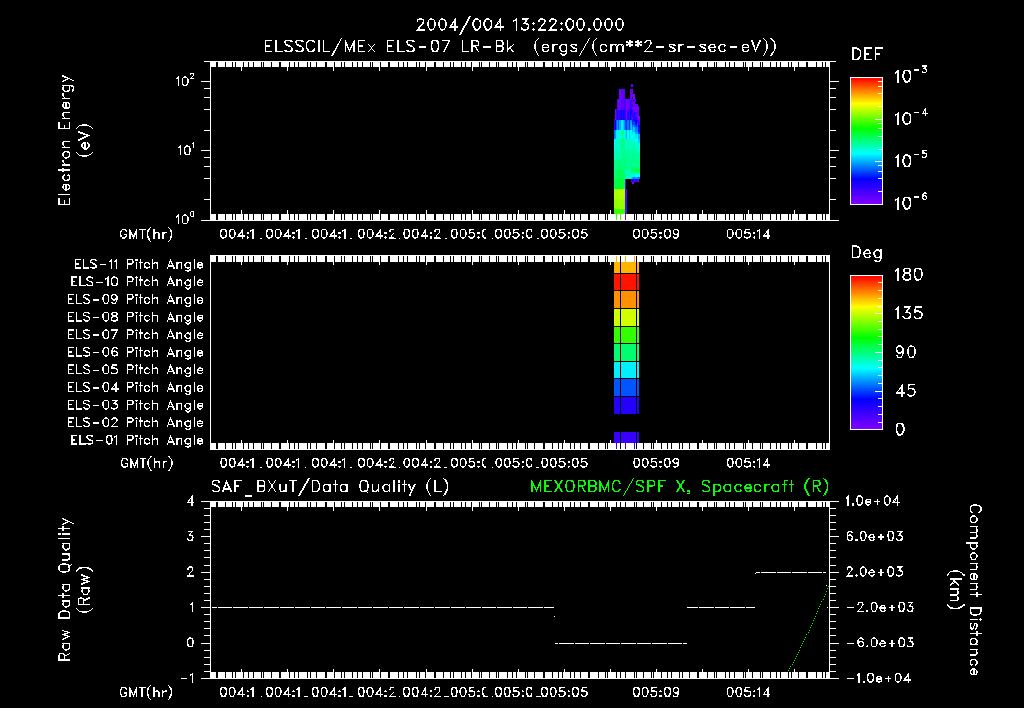Select the Raw Data Quality (Raw) axis label
Viewport: 1024px width, 708px height.
click(x=74, y=590)
